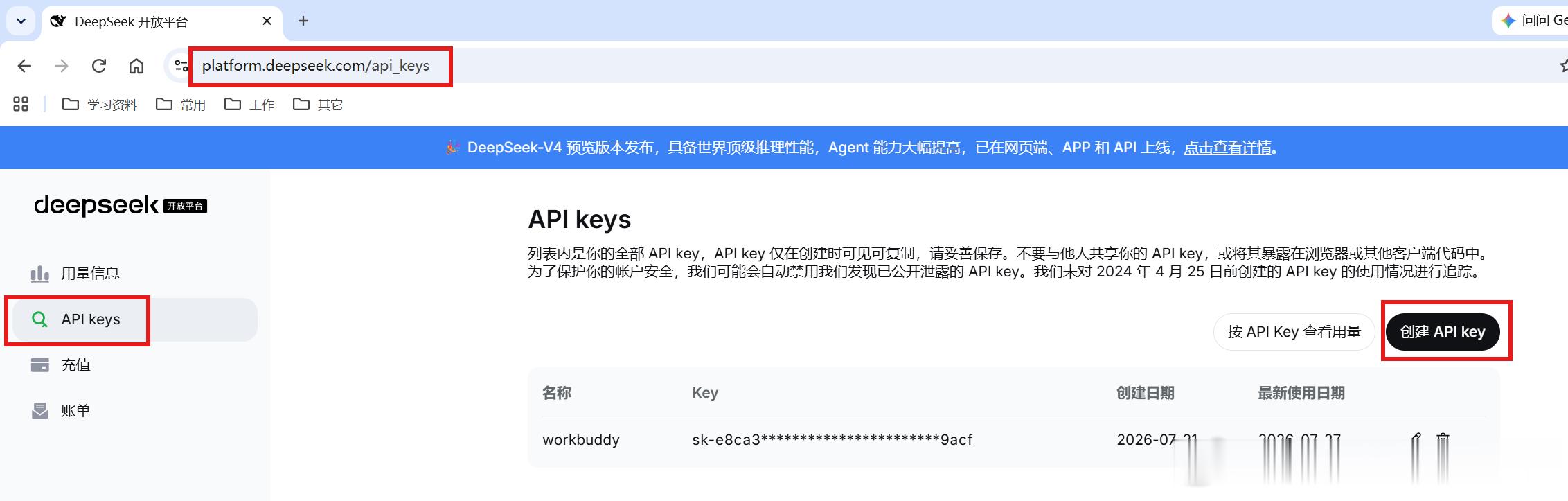Open a new browser tab

(x=303, y=21)
